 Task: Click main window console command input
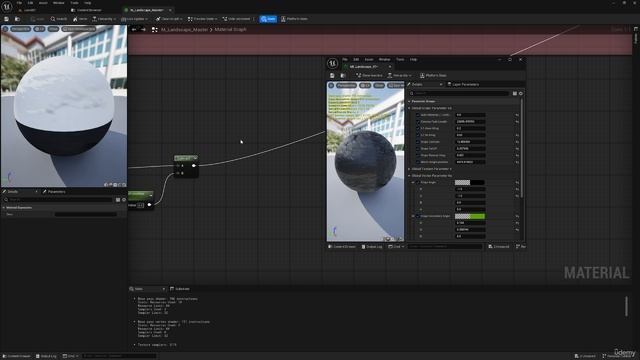119,356
